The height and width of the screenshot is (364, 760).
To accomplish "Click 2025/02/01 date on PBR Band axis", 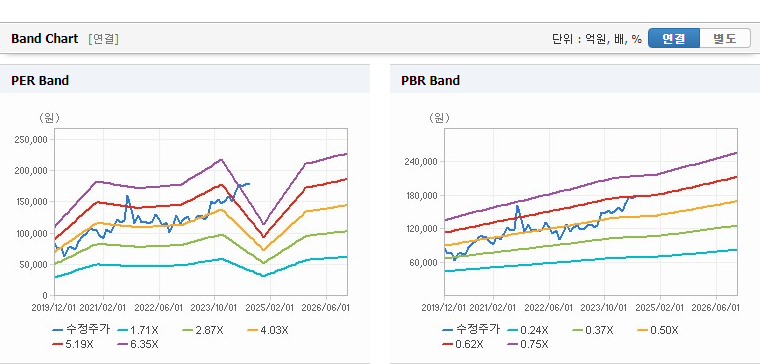I will point(659,308).
